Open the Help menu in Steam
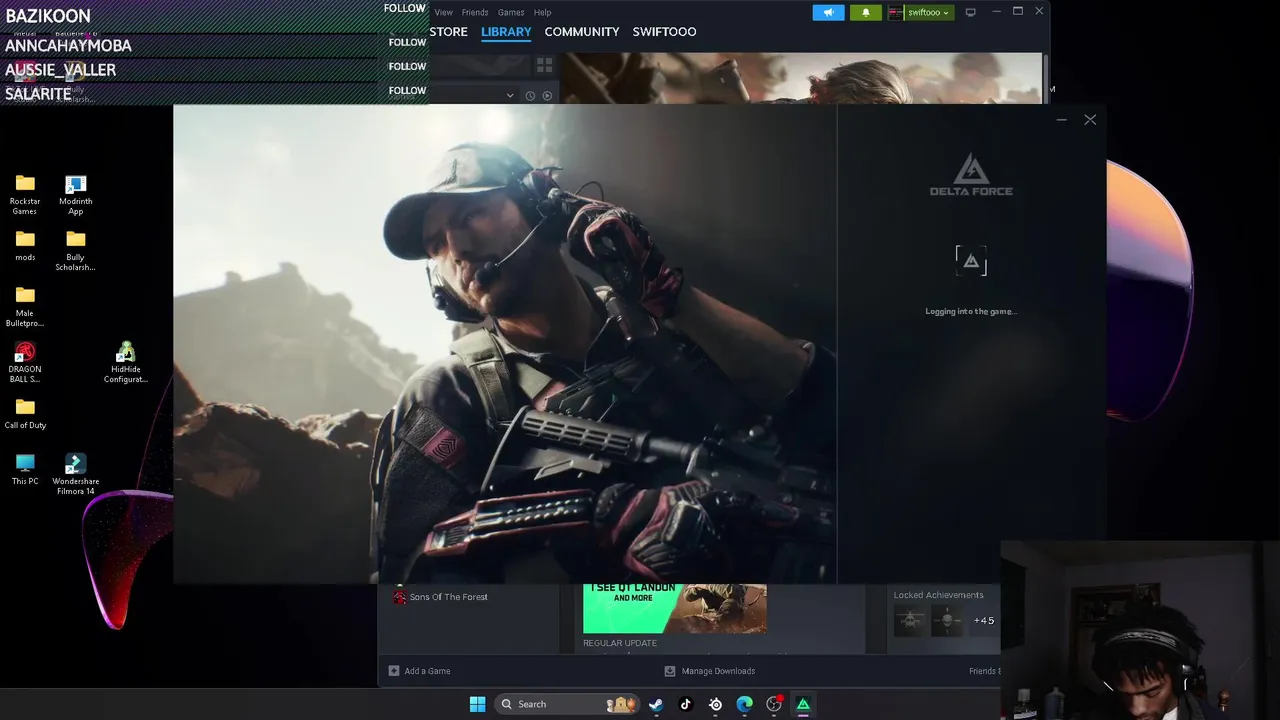Image resolution: width=1280 pixels, height=720 pixels. 542,12
